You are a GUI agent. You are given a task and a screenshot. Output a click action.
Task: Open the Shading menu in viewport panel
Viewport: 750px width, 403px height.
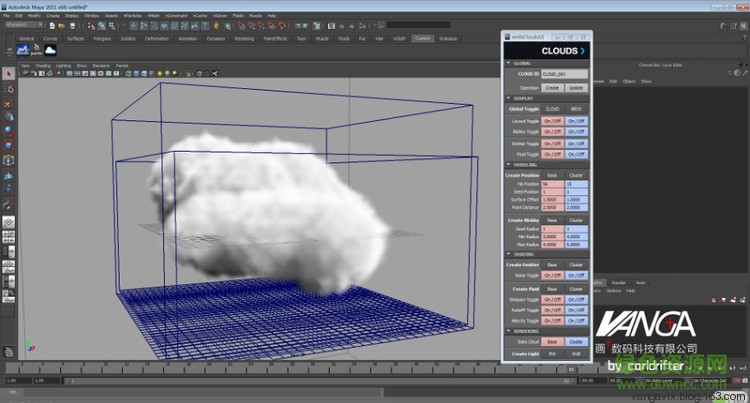click(41, 65)
